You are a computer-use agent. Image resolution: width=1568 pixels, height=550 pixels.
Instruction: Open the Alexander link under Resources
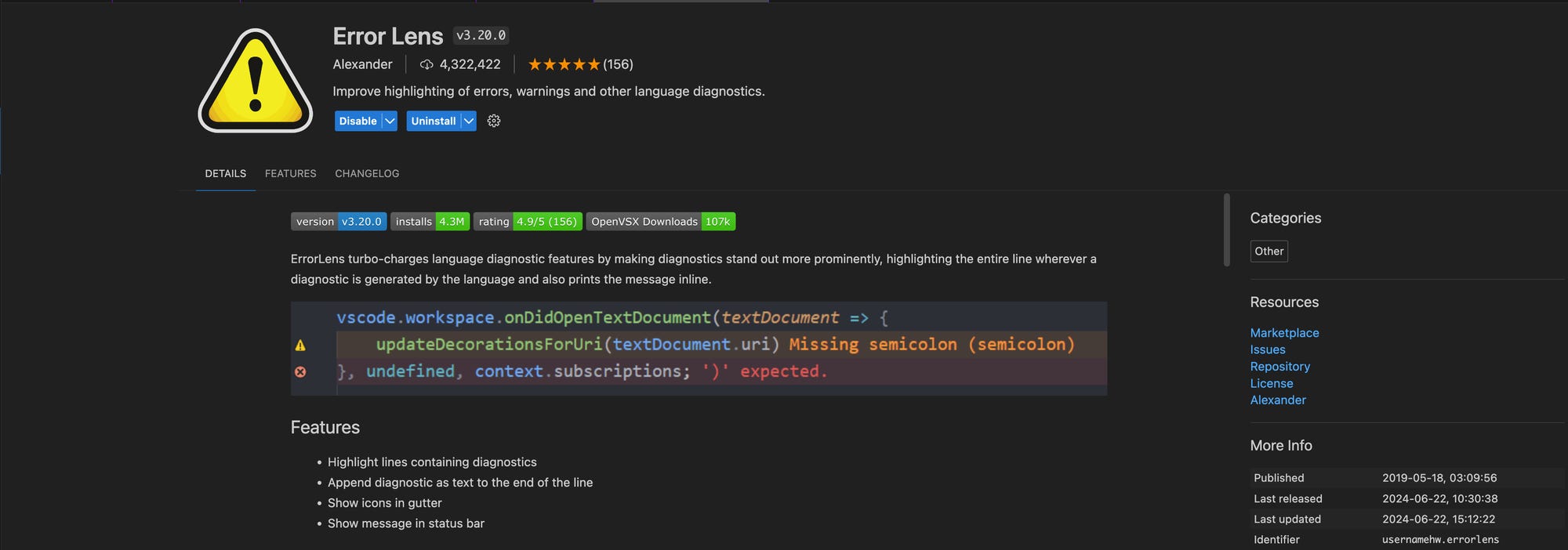point(1278,400)
